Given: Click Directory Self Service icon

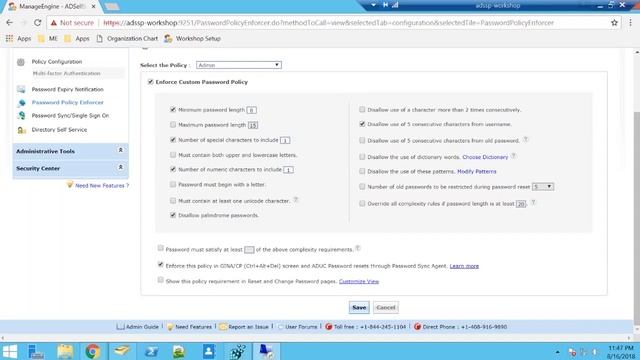Looking at the screenshot, I should point(22,130).
